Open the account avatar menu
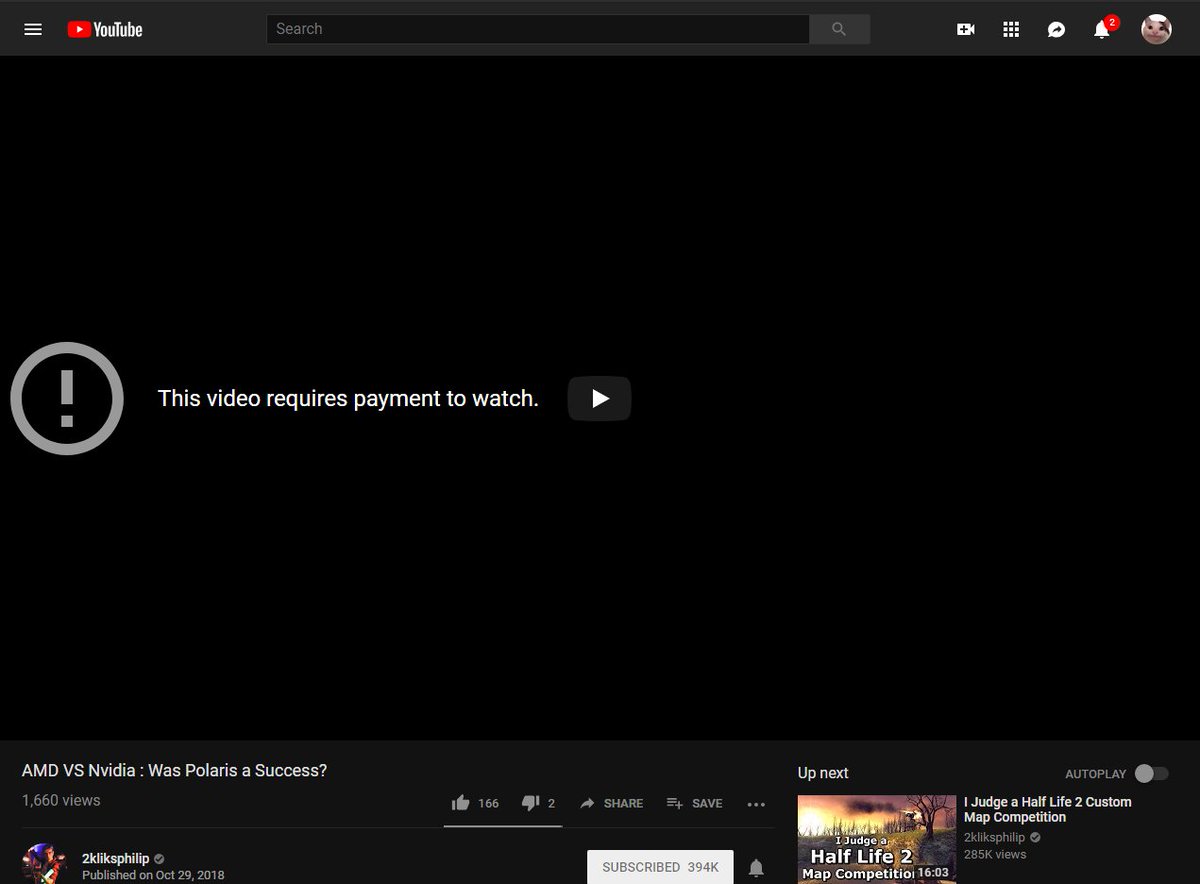Screen dimensions: 1200x884 pos(1157,29)
